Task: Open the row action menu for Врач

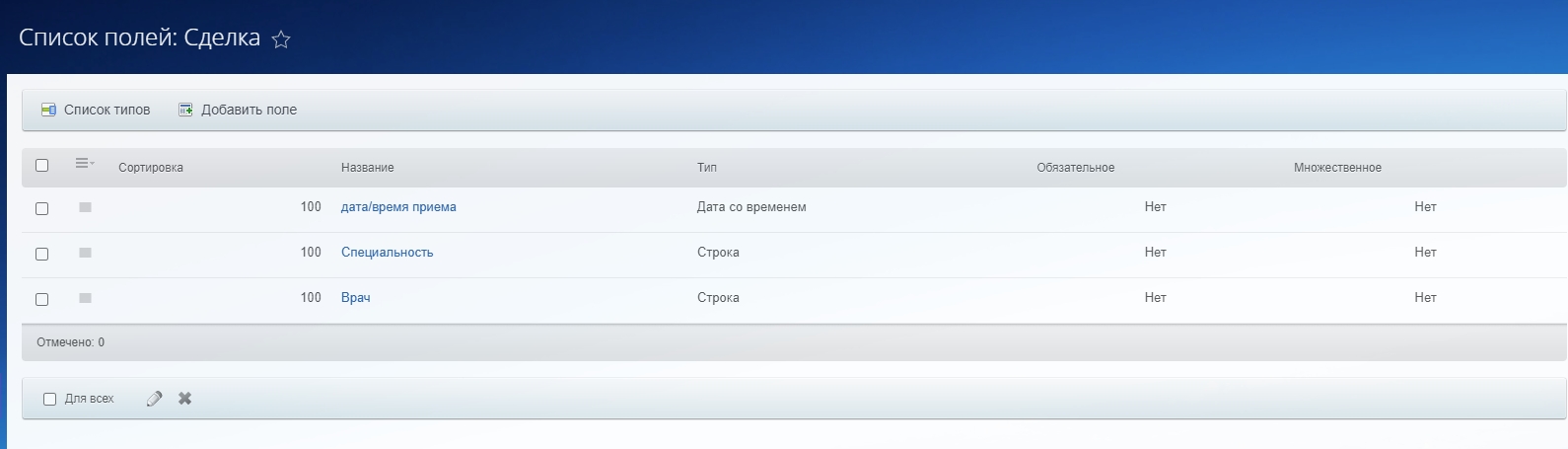Action: coord(85,298)
